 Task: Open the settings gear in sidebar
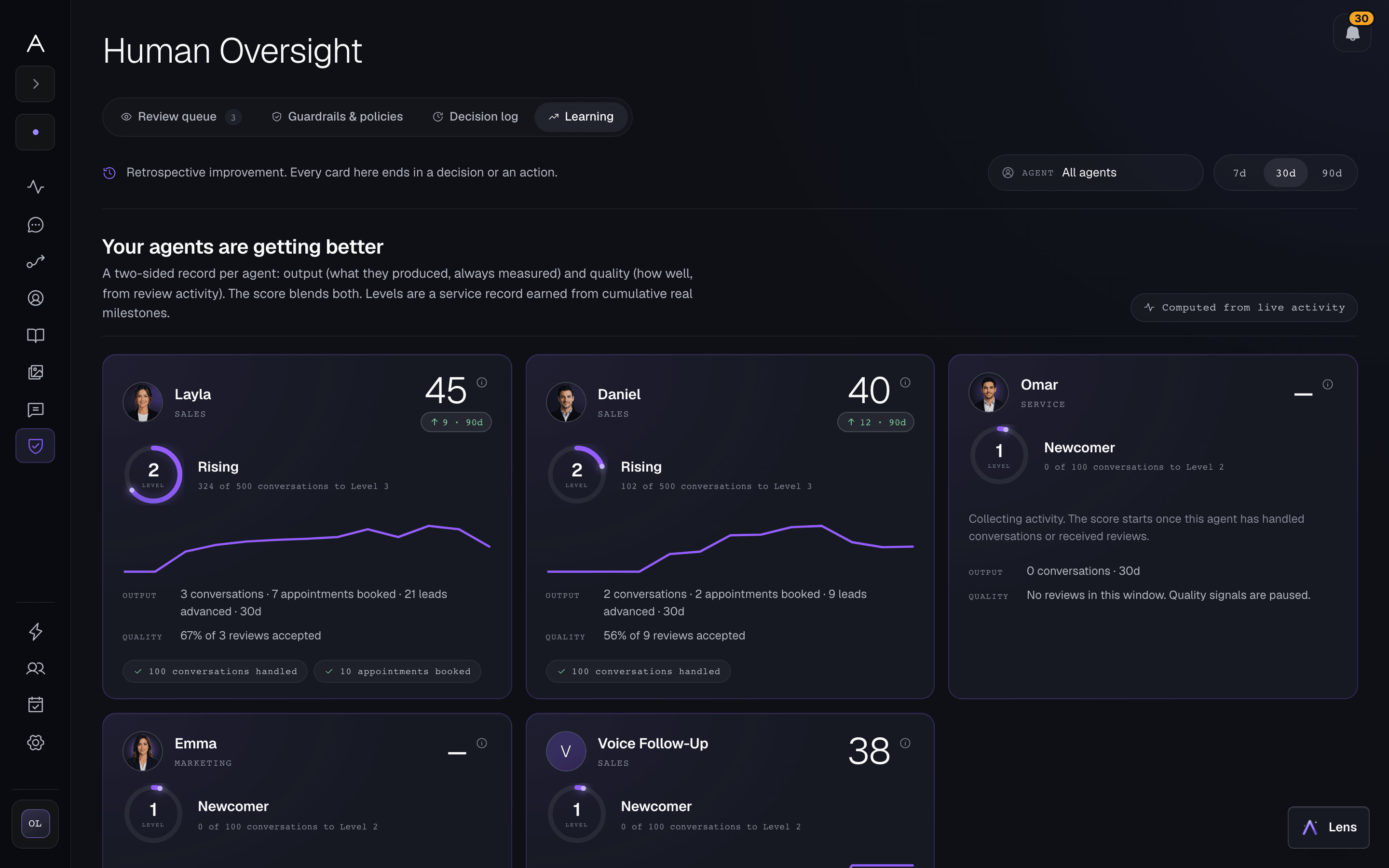(36, 742)
